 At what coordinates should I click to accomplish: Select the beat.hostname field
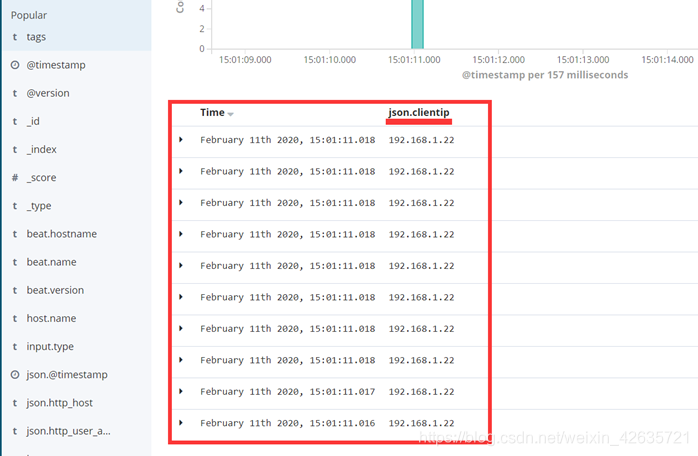click(61, 234)
